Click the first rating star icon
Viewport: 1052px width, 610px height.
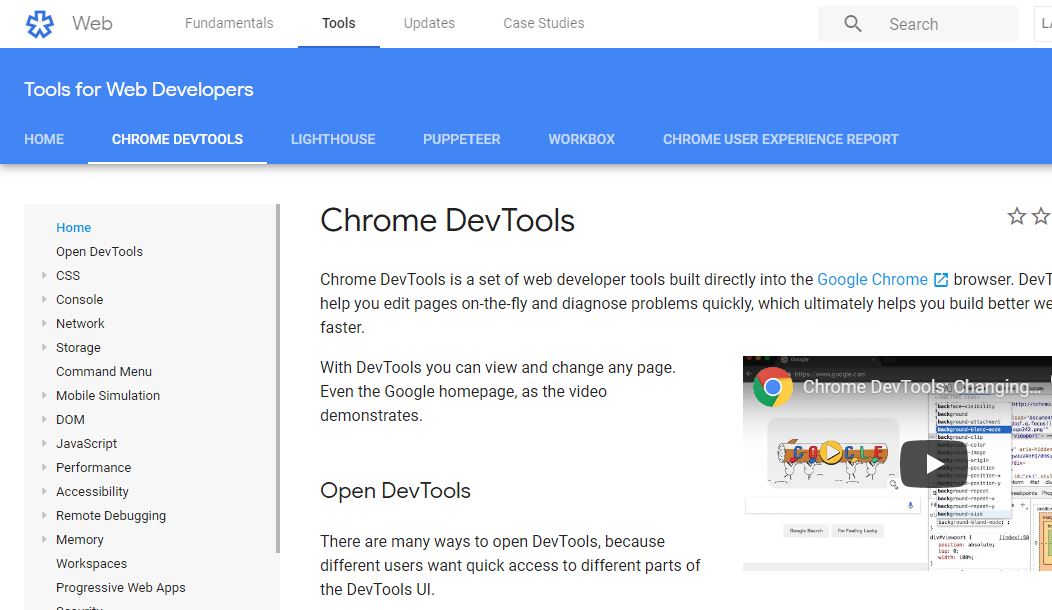[x=1017, y=217]
